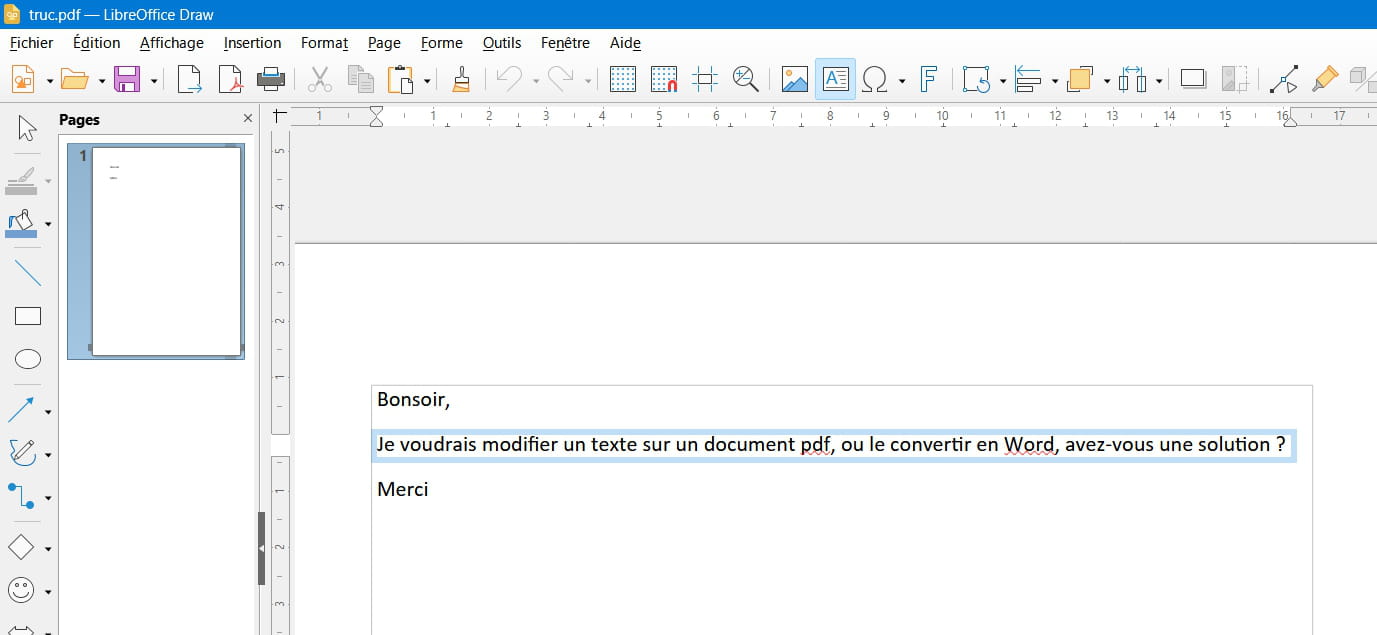Select the Clone Formatting paintbrush
Screen dimensions: 1377x635
[461, 79]
